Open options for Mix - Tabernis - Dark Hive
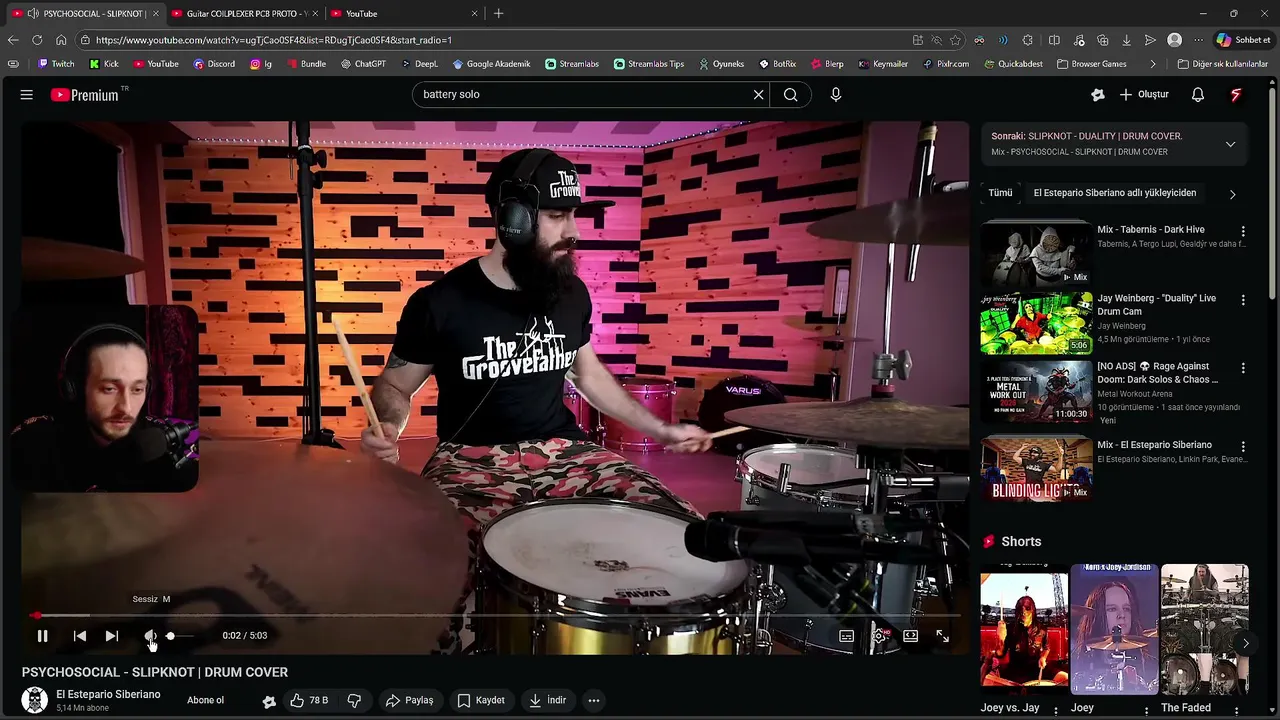1280x720 pixels. (1243, 231)
